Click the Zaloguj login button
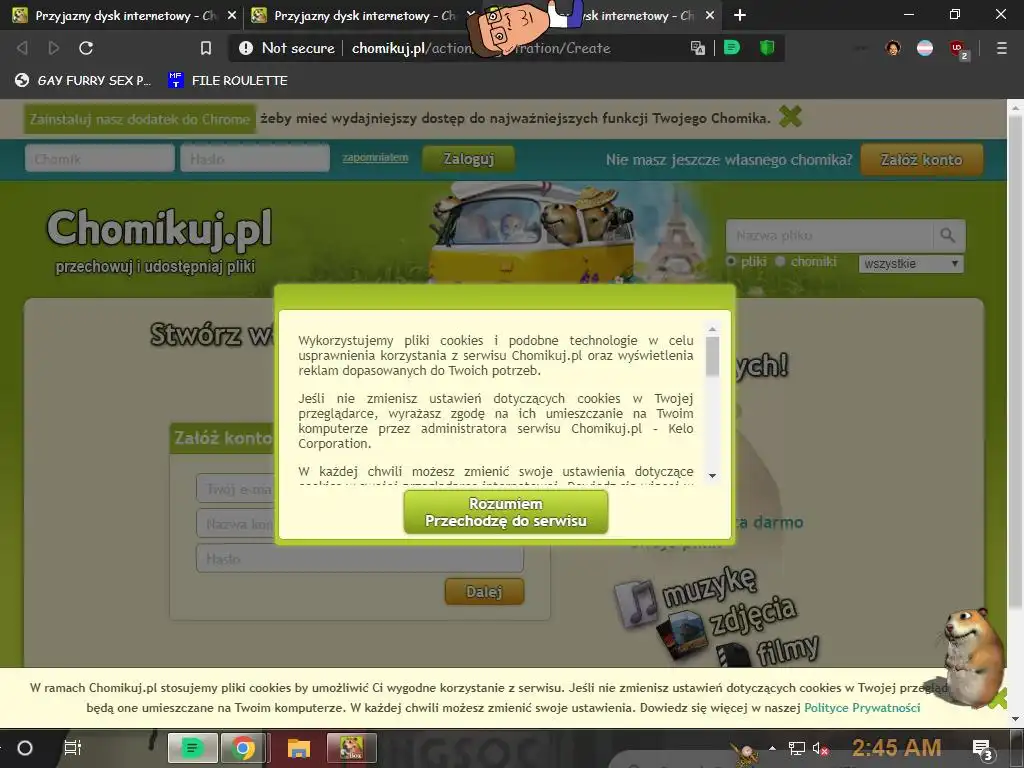The width and height of the screenshot is (1024, 768). pos(468,159)
